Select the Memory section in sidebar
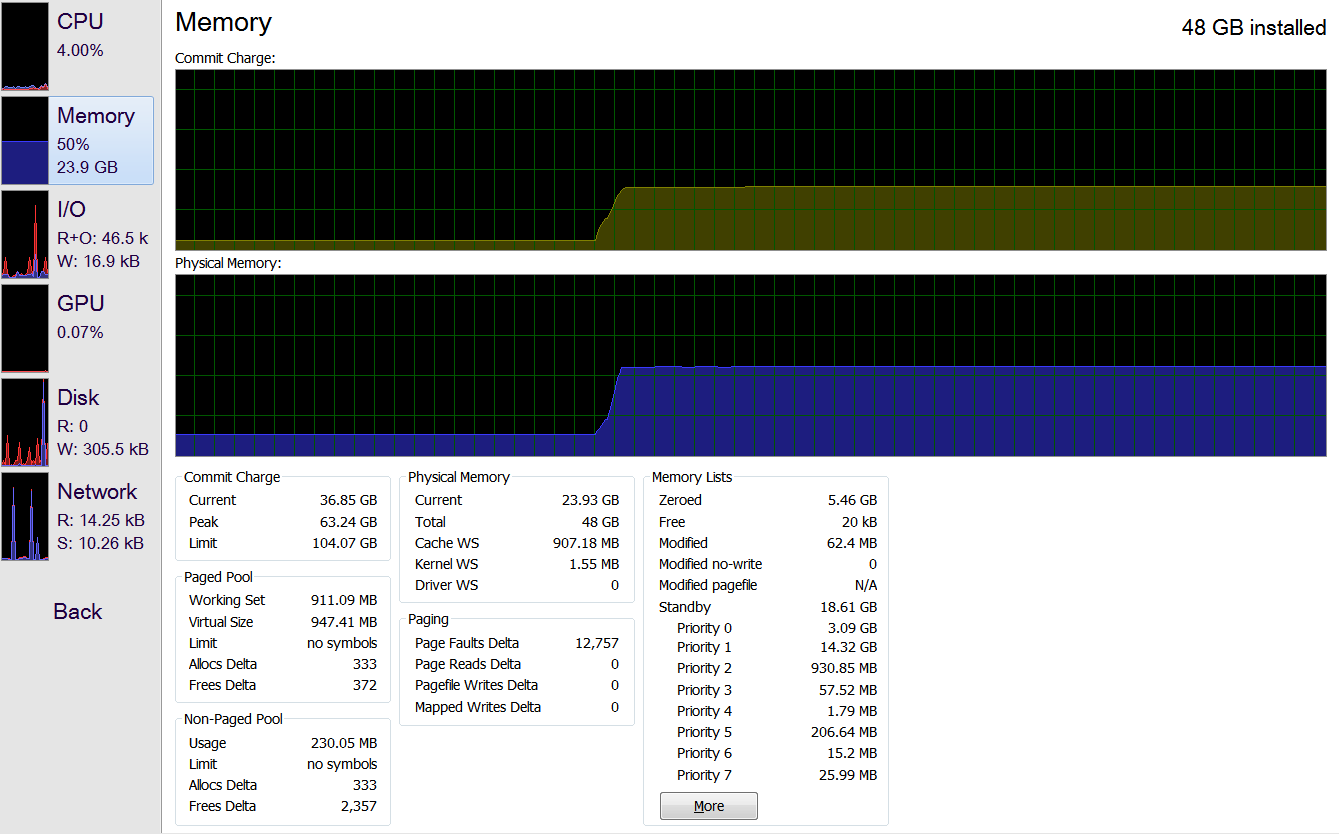 click(77, 140)
